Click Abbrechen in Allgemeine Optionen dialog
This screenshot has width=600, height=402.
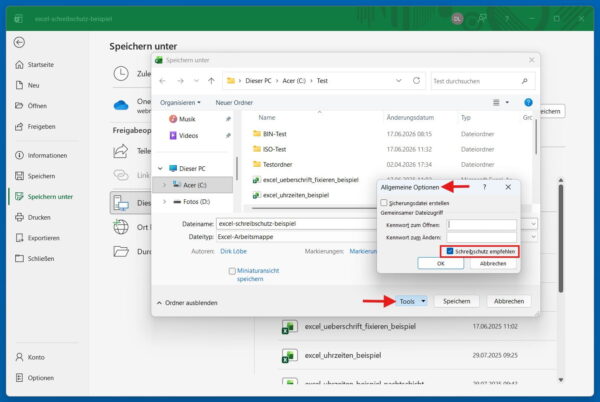[x=493, y=264]
